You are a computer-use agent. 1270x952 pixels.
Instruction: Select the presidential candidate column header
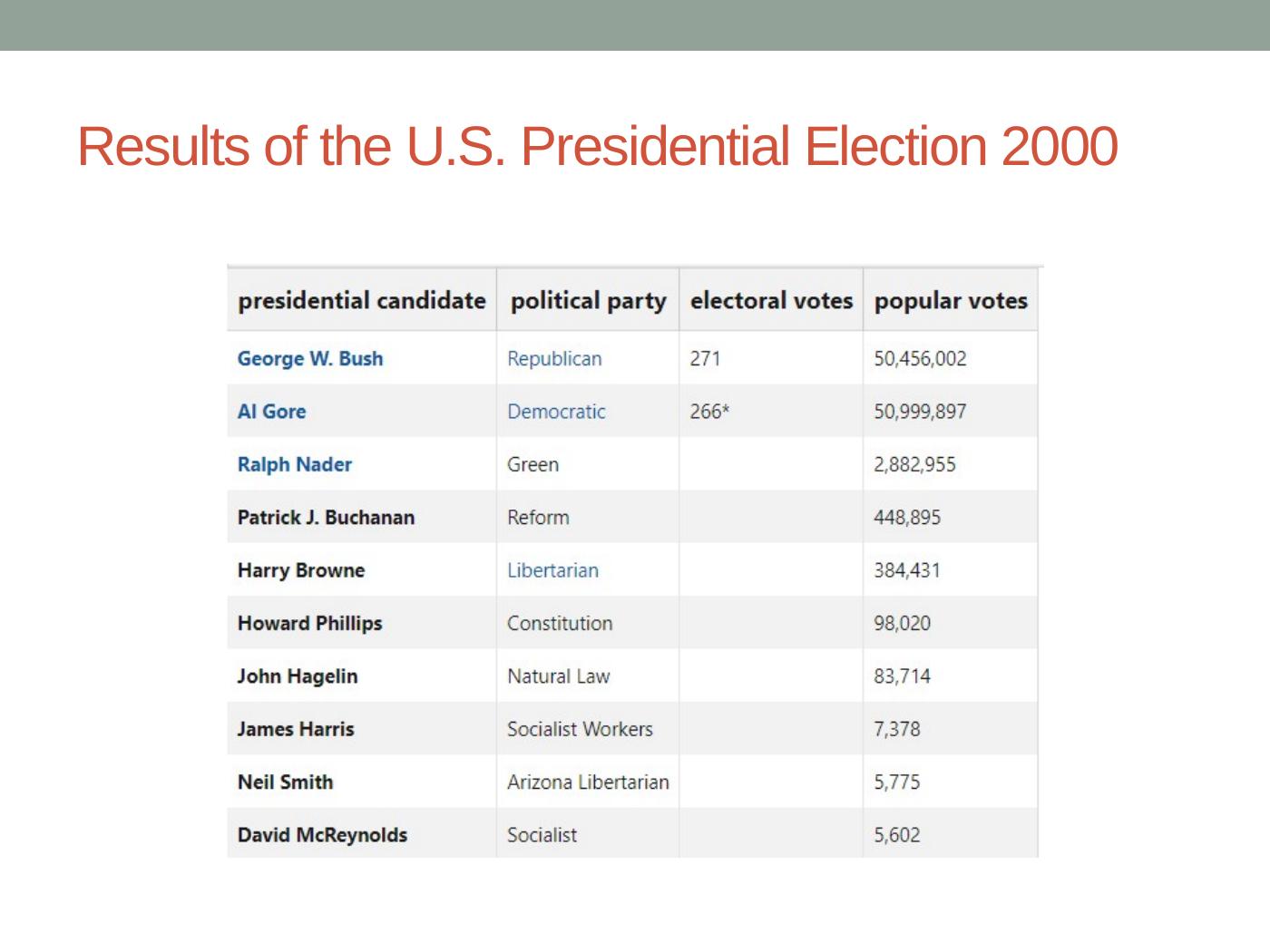click(361, 301)
